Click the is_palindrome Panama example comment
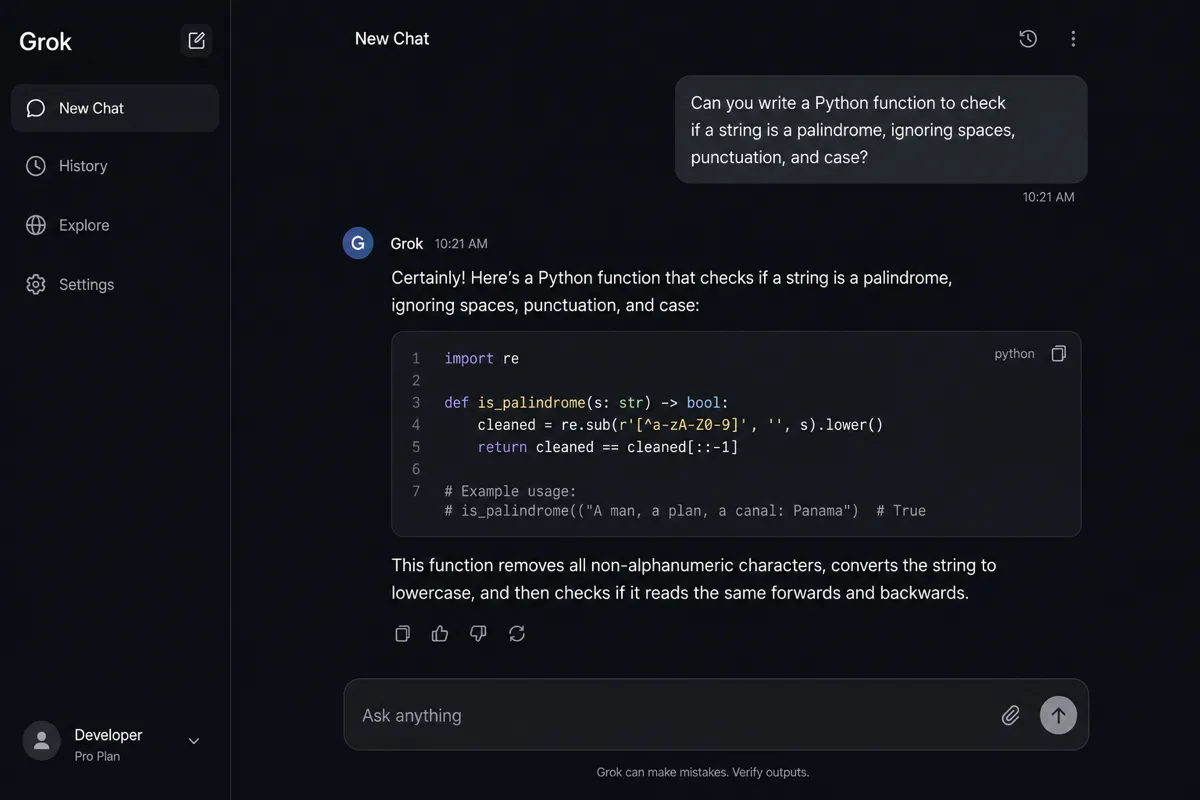The width and height of the screenshot is (1200, 800). tap(685, 510)
